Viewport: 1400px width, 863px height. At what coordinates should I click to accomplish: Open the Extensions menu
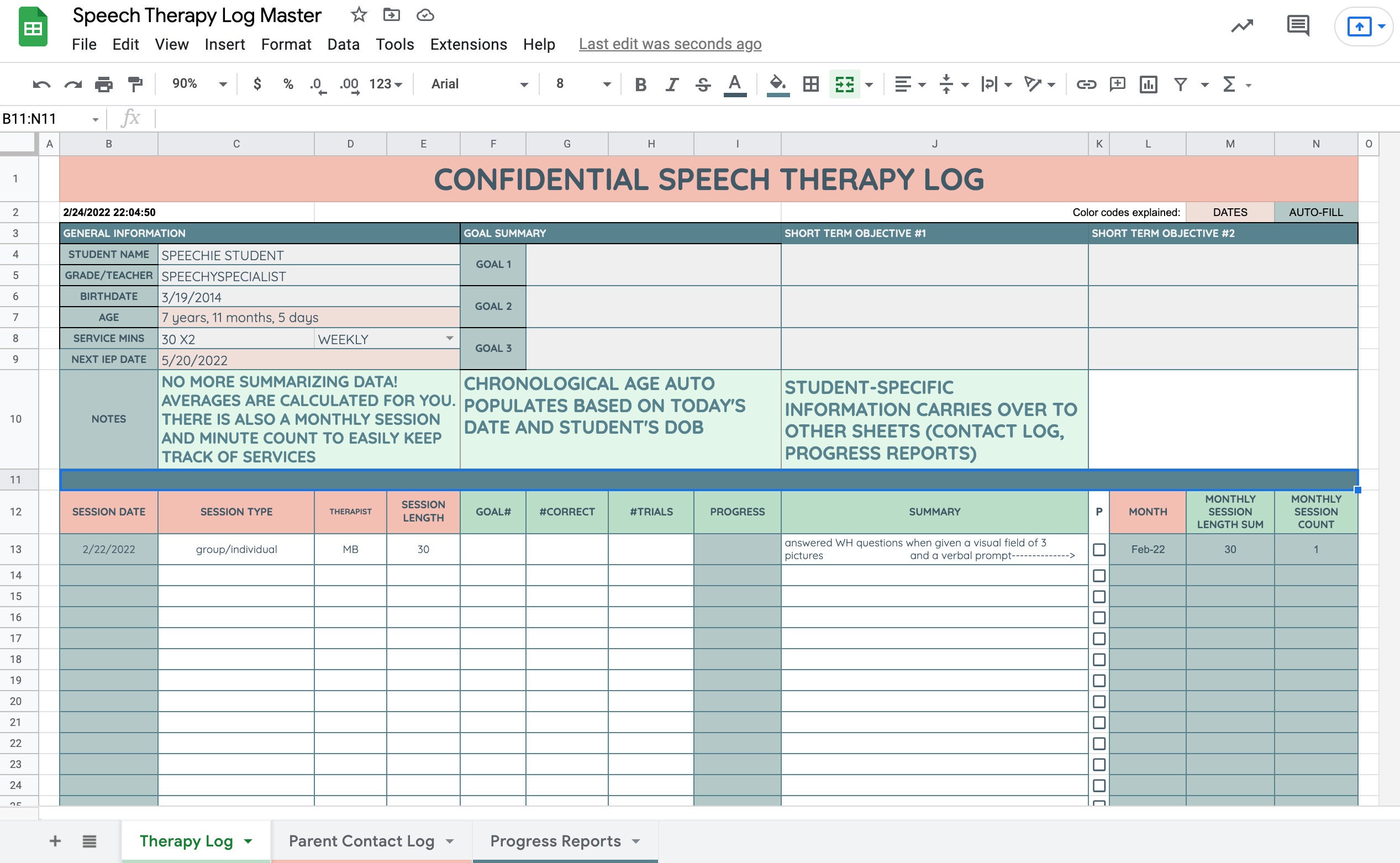(x=469, y=44)
